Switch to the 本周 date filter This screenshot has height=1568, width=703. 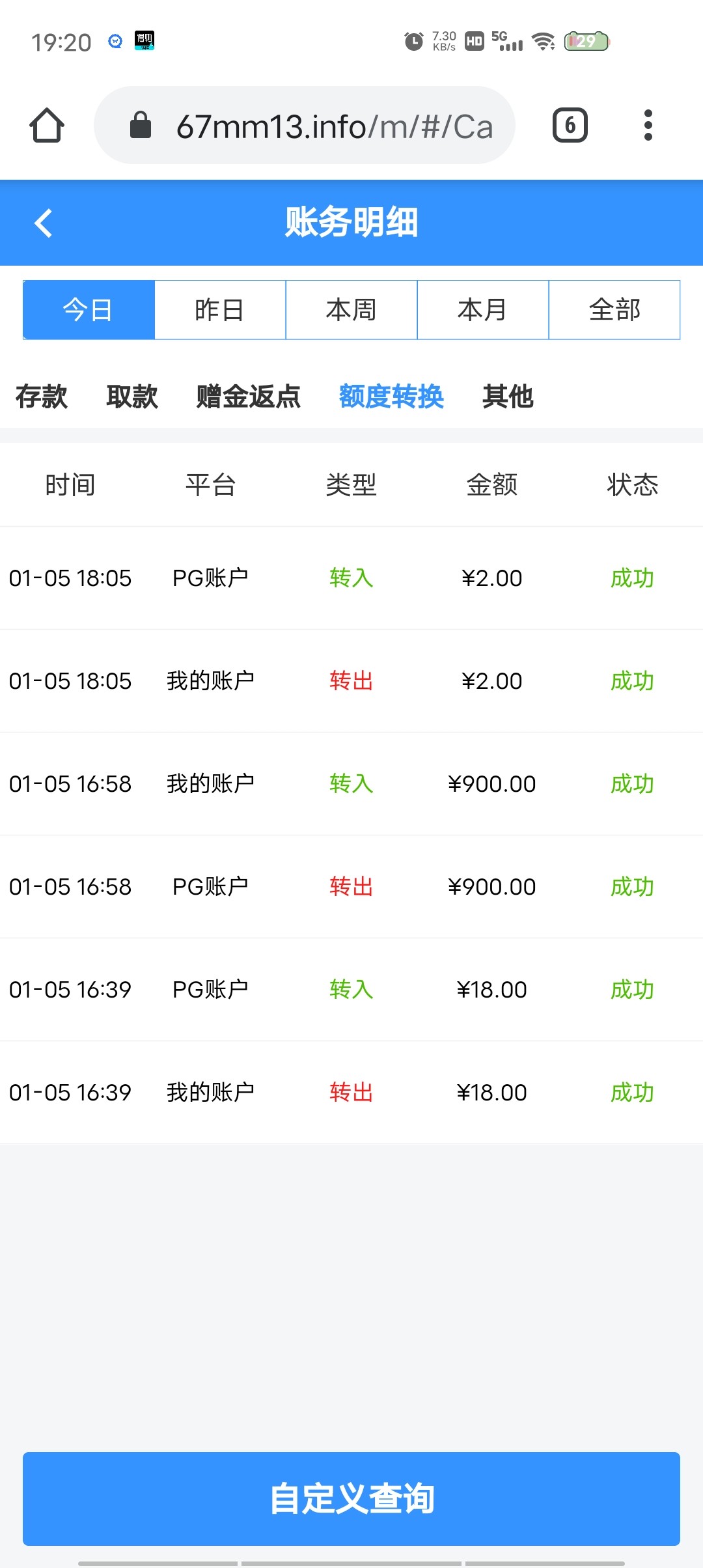[x=351, y=310]
